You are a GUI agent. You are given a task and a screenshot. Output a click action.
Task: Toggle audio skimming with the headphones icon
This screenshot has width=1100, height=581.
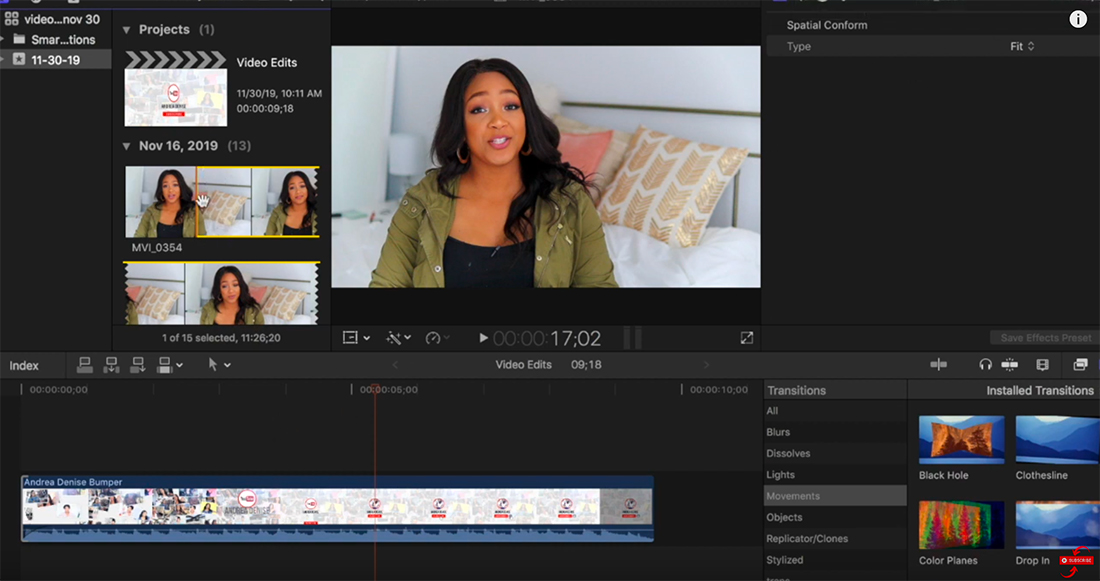pos(985,365)
